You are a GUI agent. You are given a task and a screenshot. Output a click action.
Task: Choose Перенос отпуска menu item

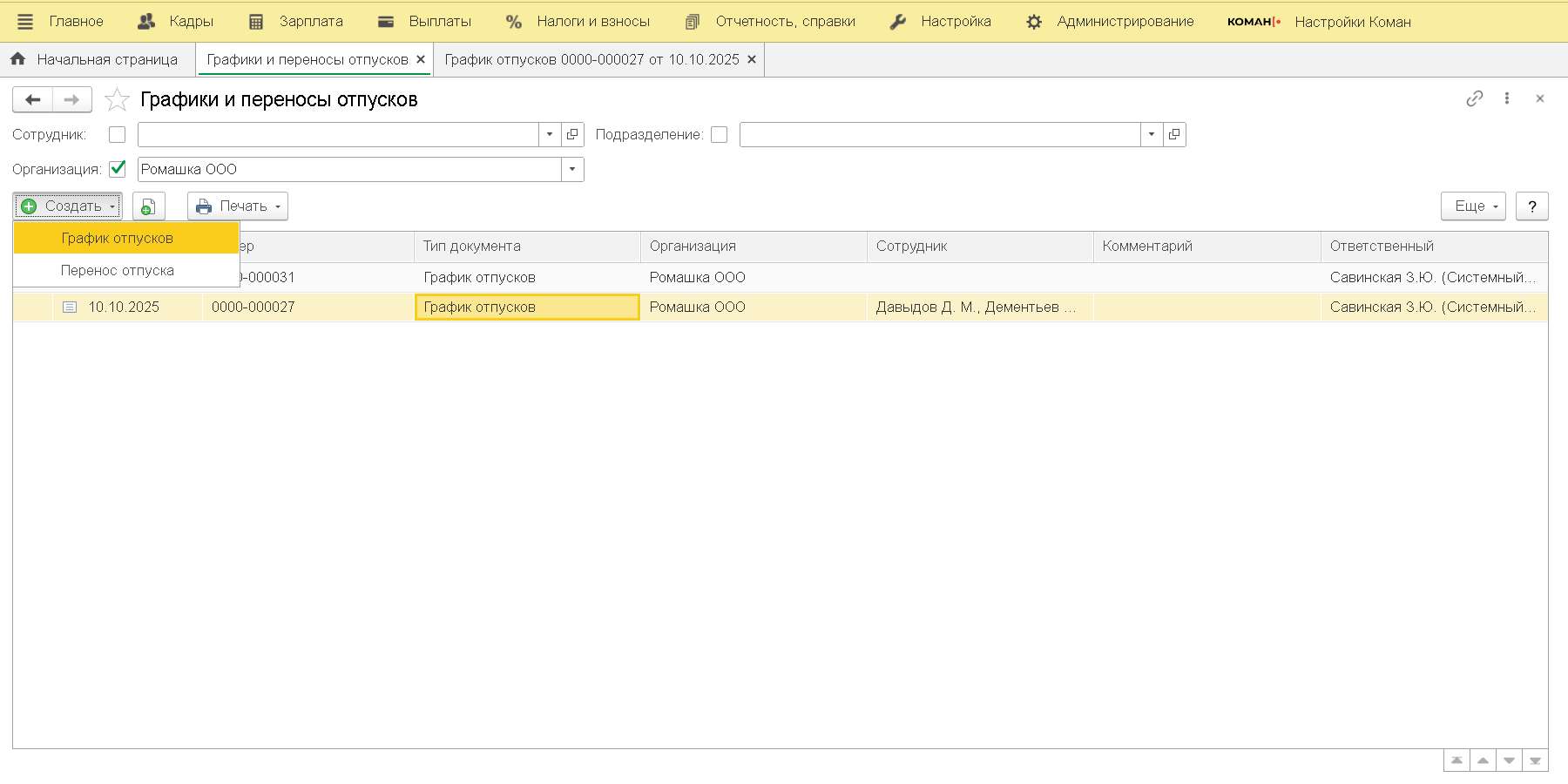pos(118,270)
